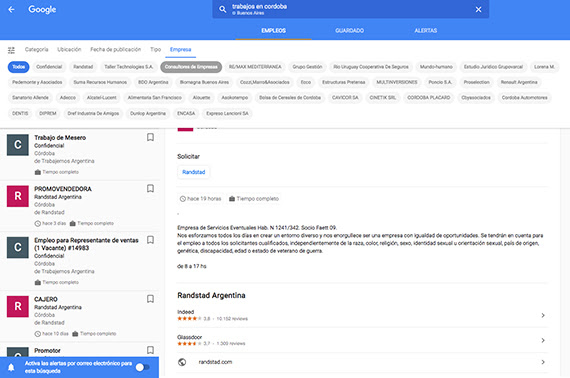Bookmark the Promotor job listing
Viewport: 570px width, 378px height.
coord(150,350)
